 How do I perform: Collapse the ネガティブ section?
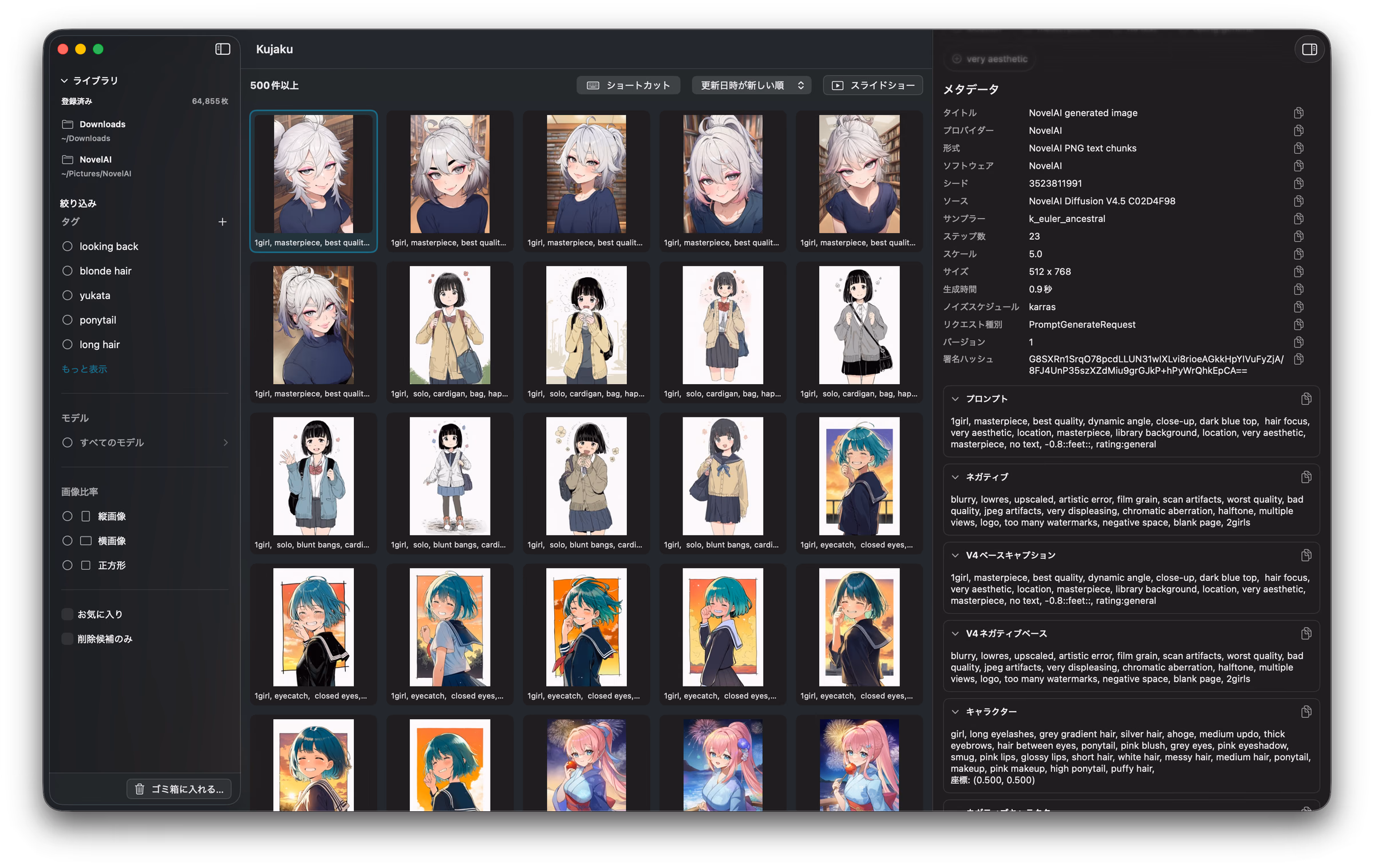pos(955,477)
